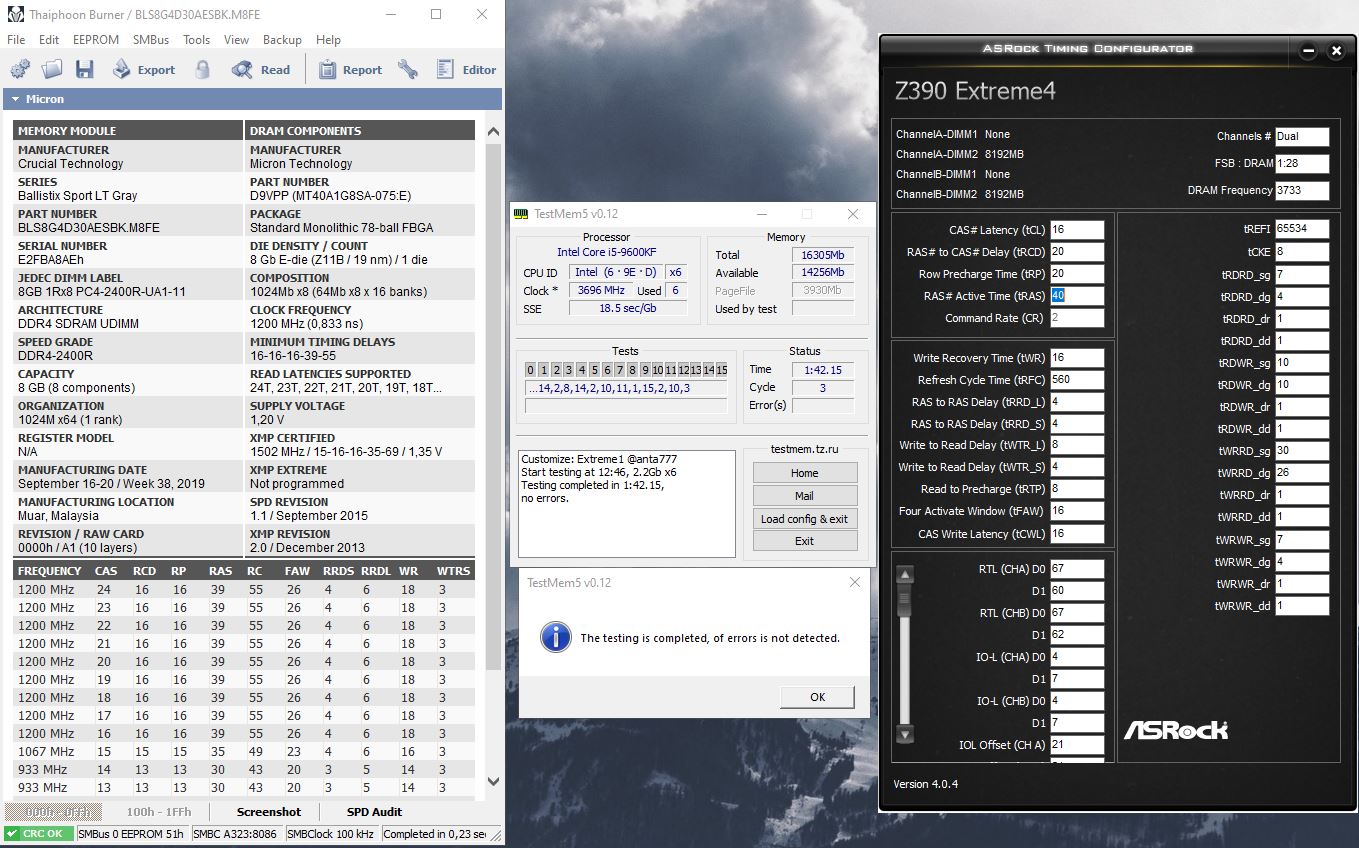Viewport: 1359px width, 848px height.
Task: Open the SMBus menu
Action: [x=150, y=40]
